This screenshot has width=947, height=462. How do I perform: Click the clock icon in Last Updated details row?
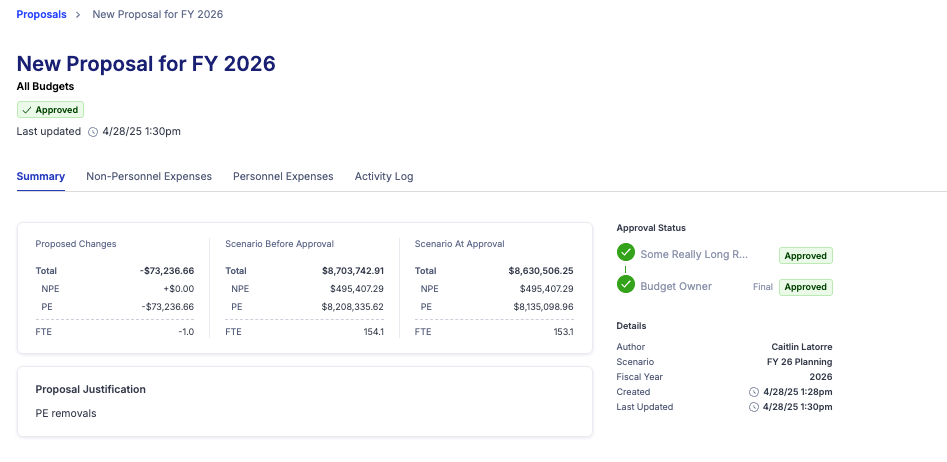click(x=754, y=407)
